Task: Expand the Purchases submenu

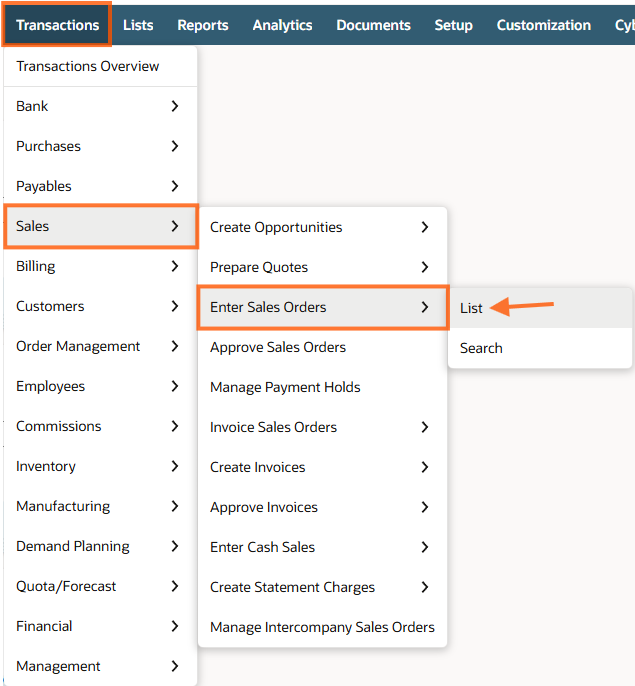Action: pos(98,146)
